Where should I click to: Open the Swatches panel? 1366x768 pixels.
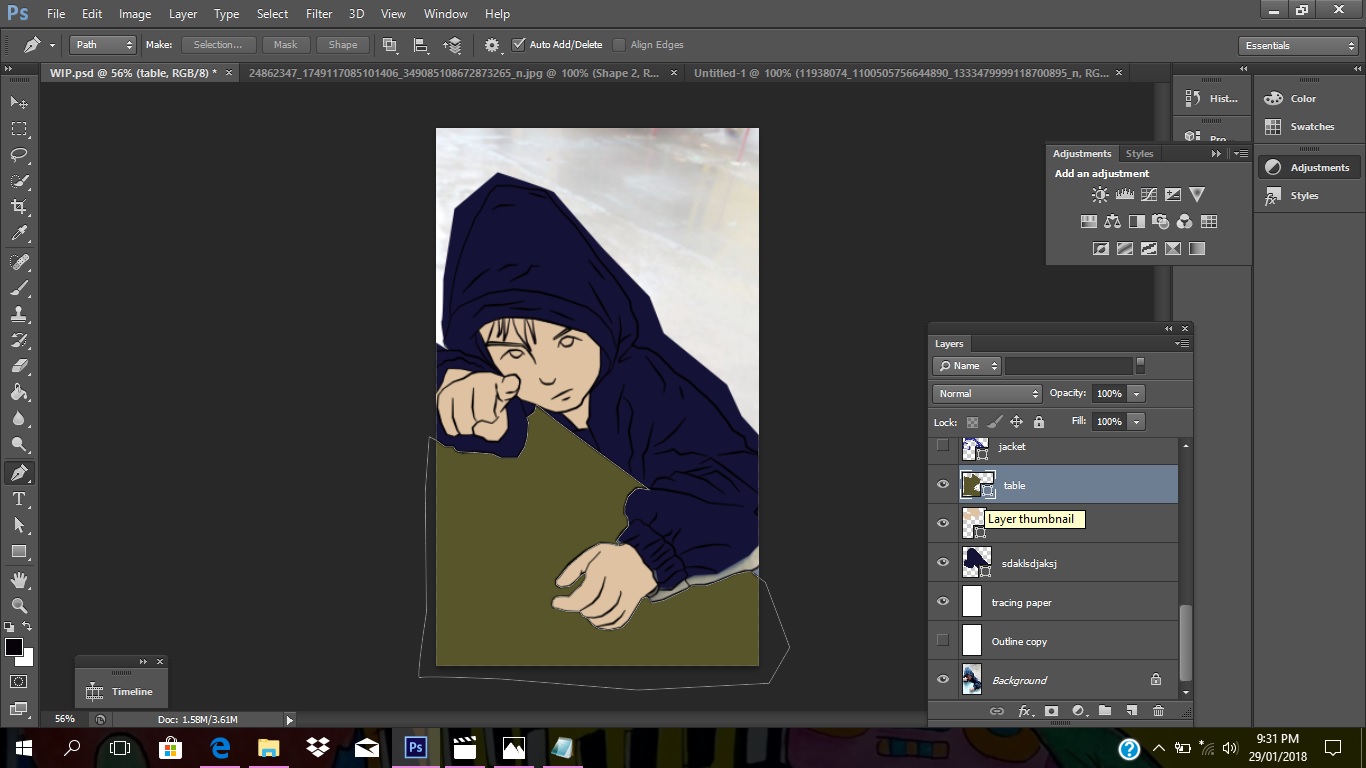[1308, 127]
